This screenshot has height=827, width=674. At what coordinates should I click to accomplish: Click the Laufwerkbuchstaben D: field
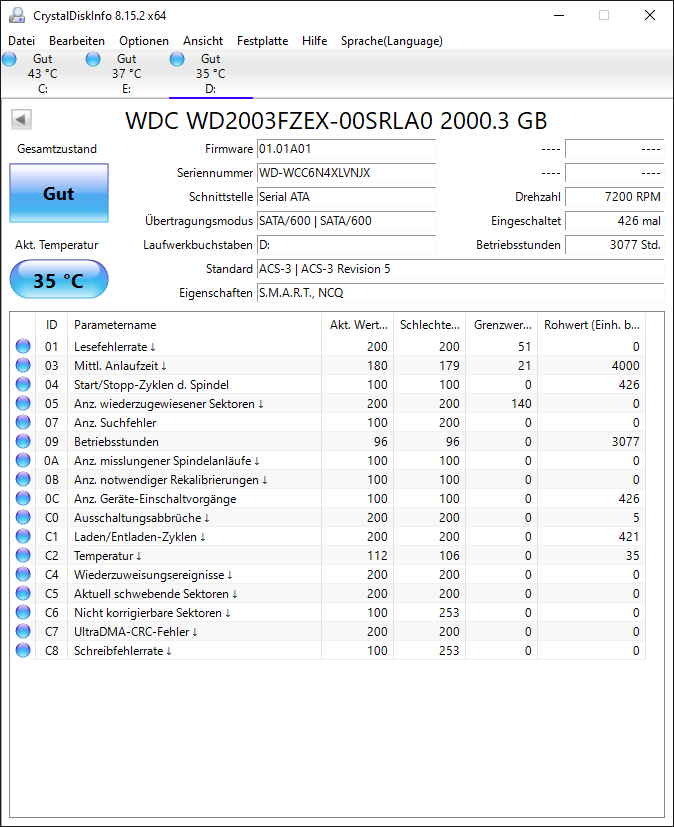[346, 245]
